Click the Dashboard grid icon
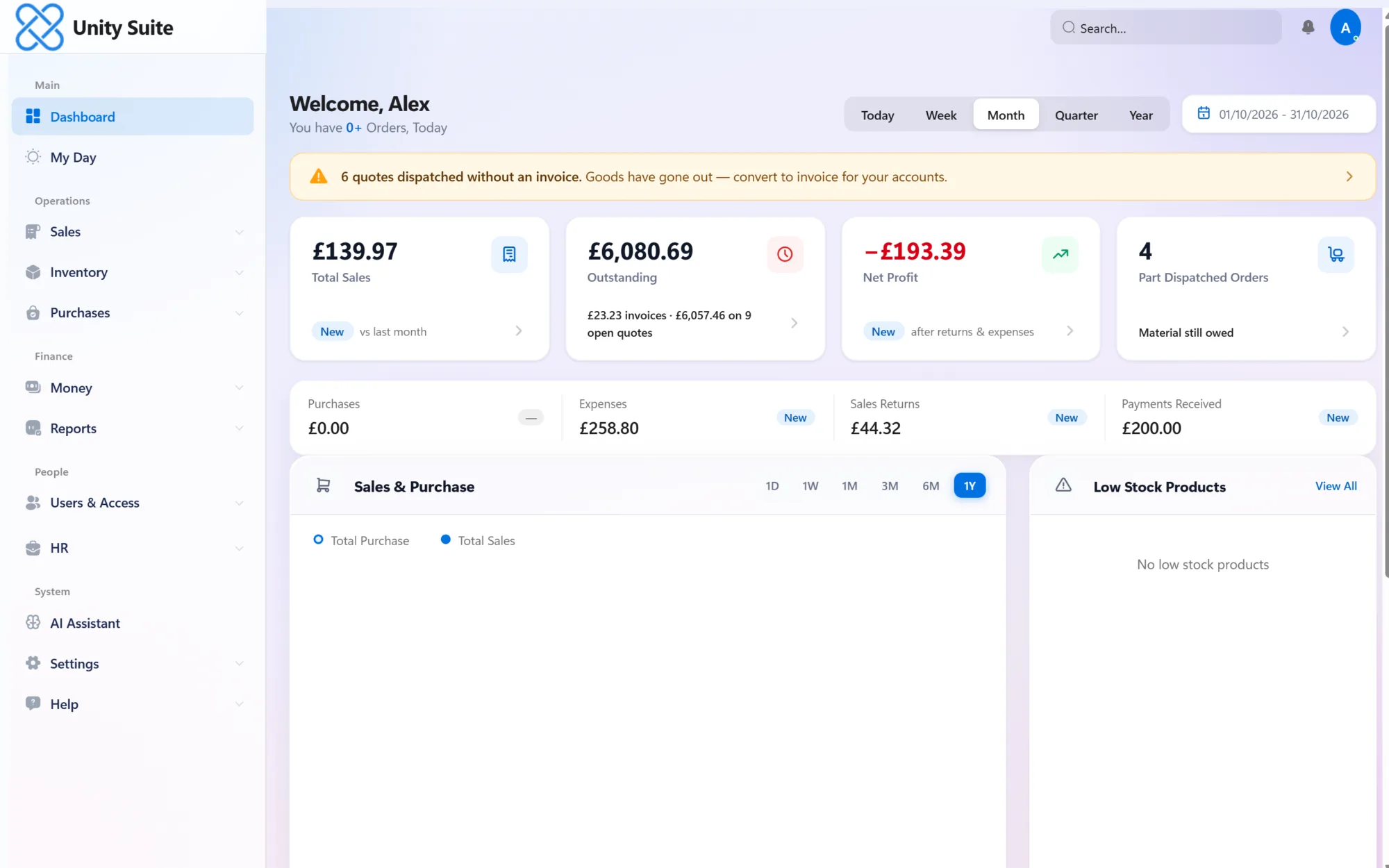 click(33, 116)
